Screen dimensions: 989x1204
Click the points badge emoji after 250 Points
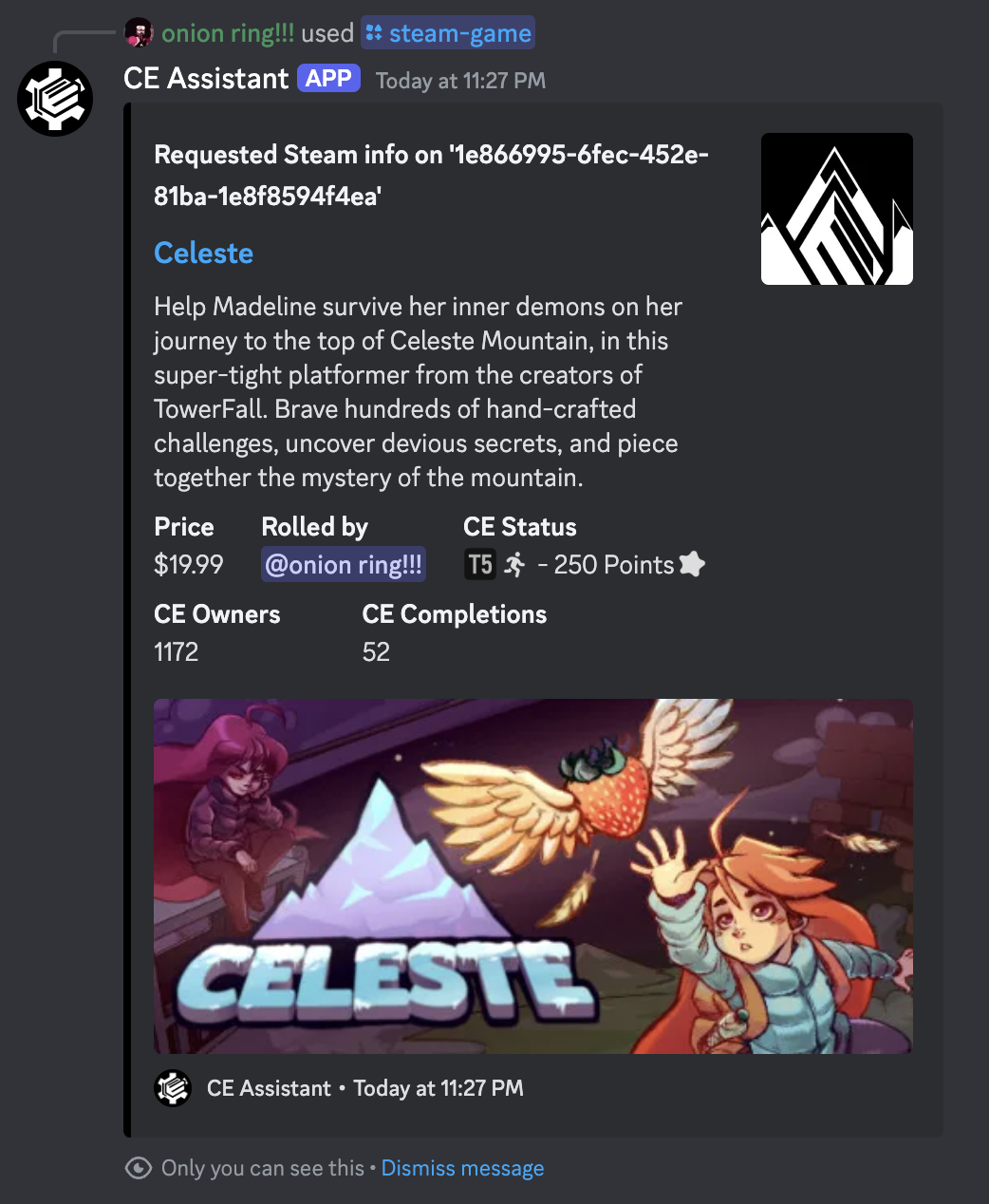point(693,564)
